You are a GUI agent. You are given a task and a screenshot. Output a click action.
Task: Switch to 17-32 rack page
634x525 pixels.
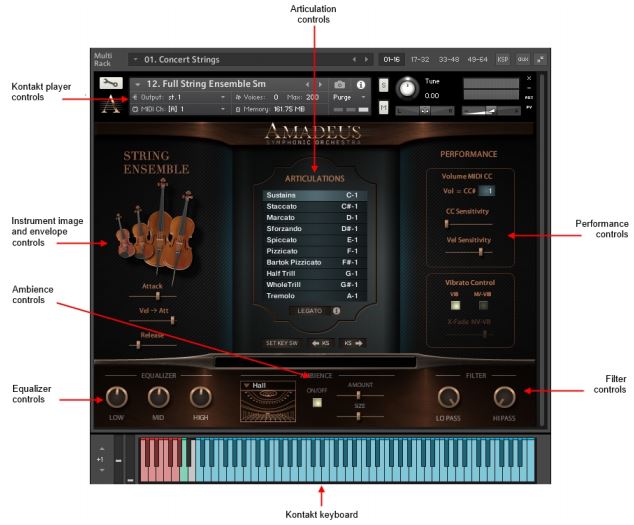pyautogui.click(x=420, y=59)
